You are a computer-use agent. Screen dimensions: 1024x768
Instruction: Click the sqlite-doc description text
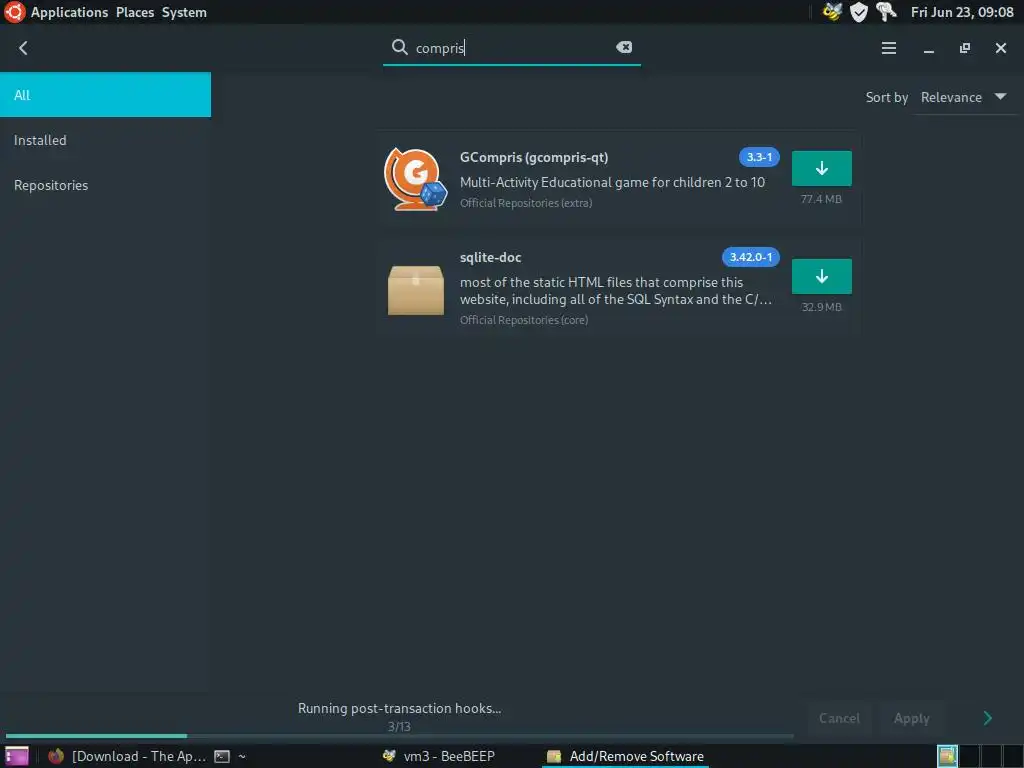tap(616, 291)
